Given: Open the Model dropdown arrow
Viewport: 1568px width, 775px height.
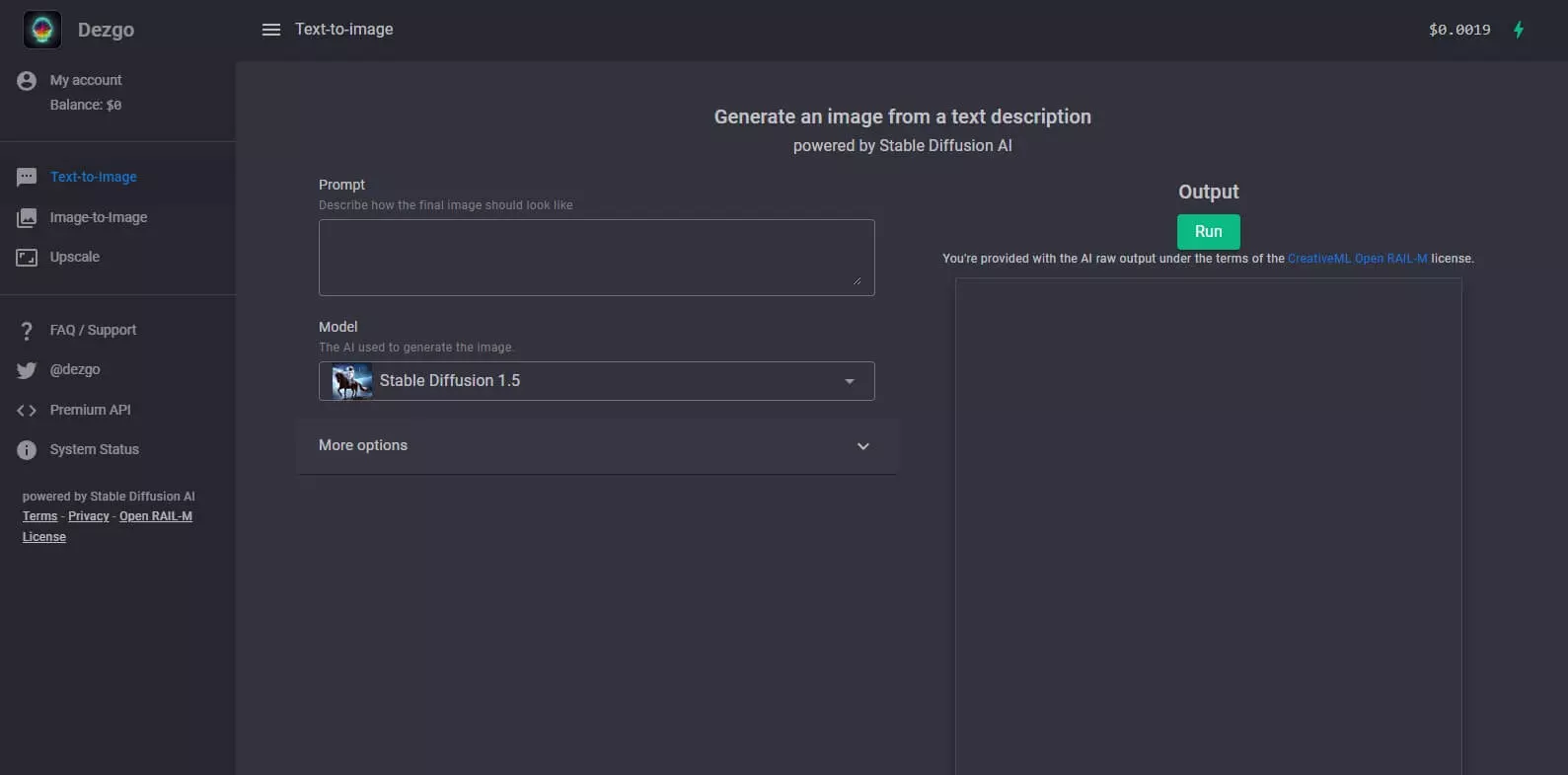Looking at the screenshot, I should click(x=850, y=381).
